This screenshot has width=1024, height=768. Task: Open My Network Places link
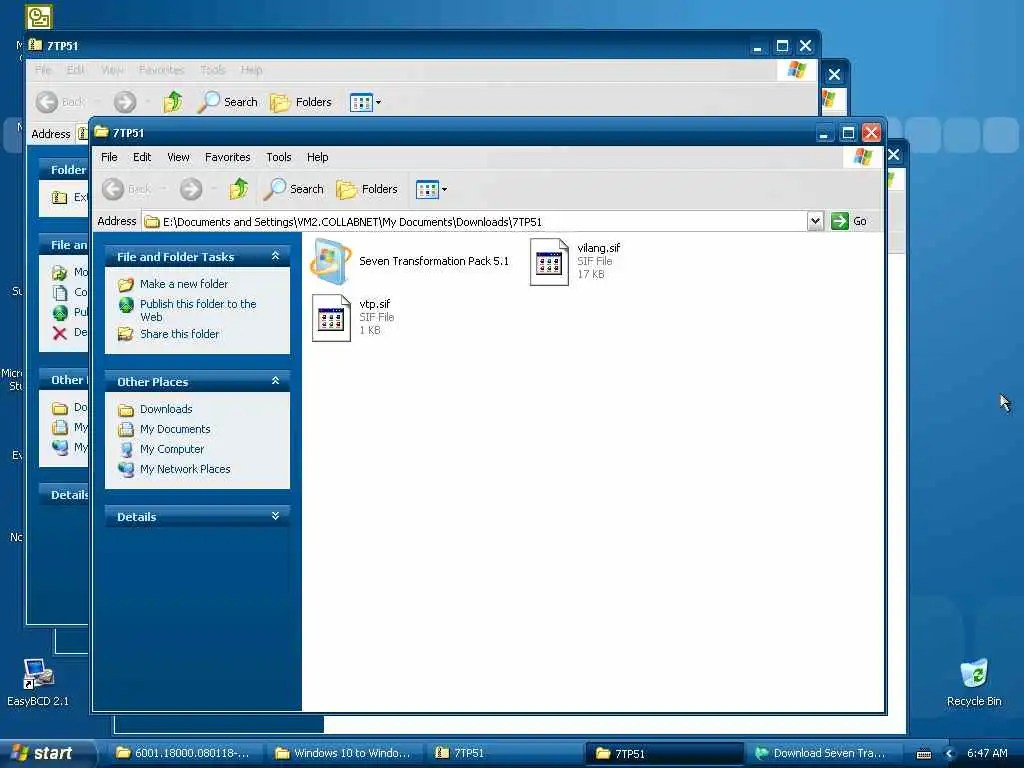click(185, 469)
